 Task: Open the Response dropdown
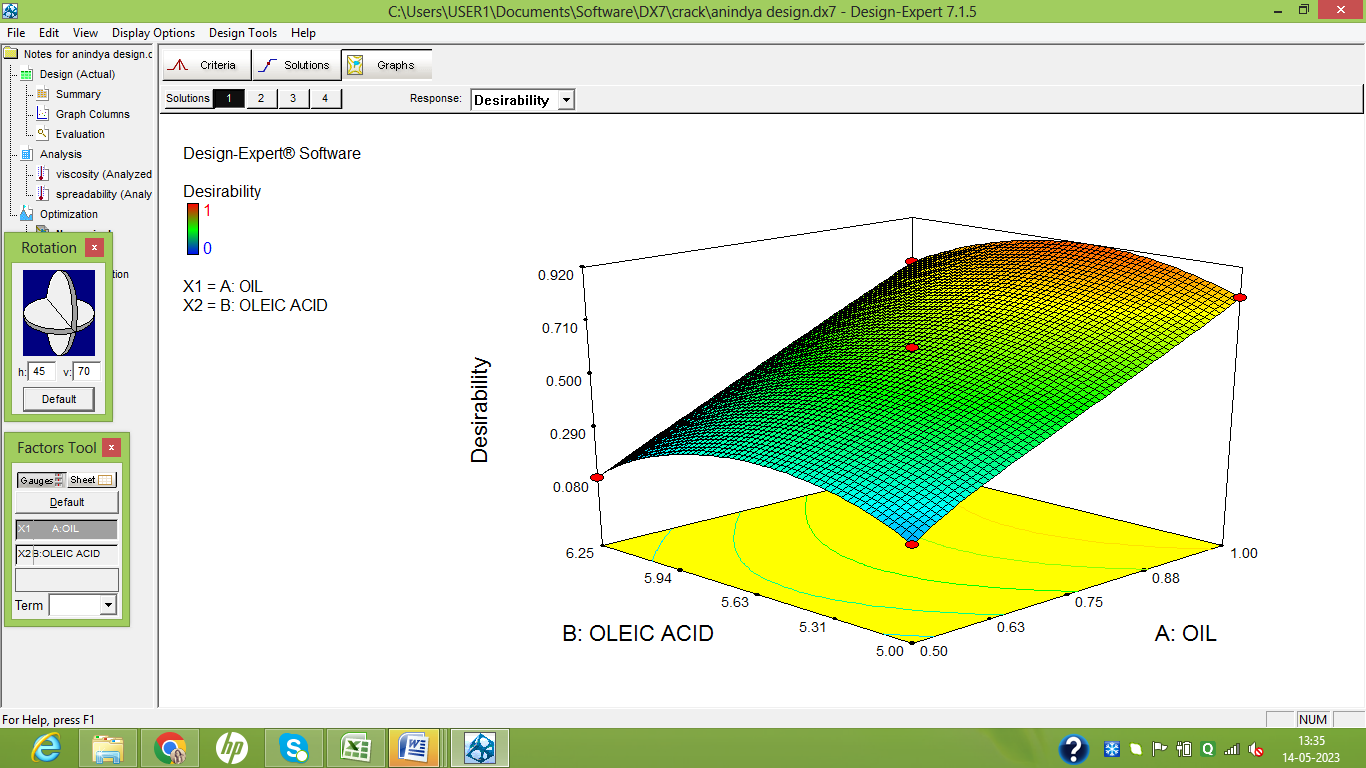(566, 100)
